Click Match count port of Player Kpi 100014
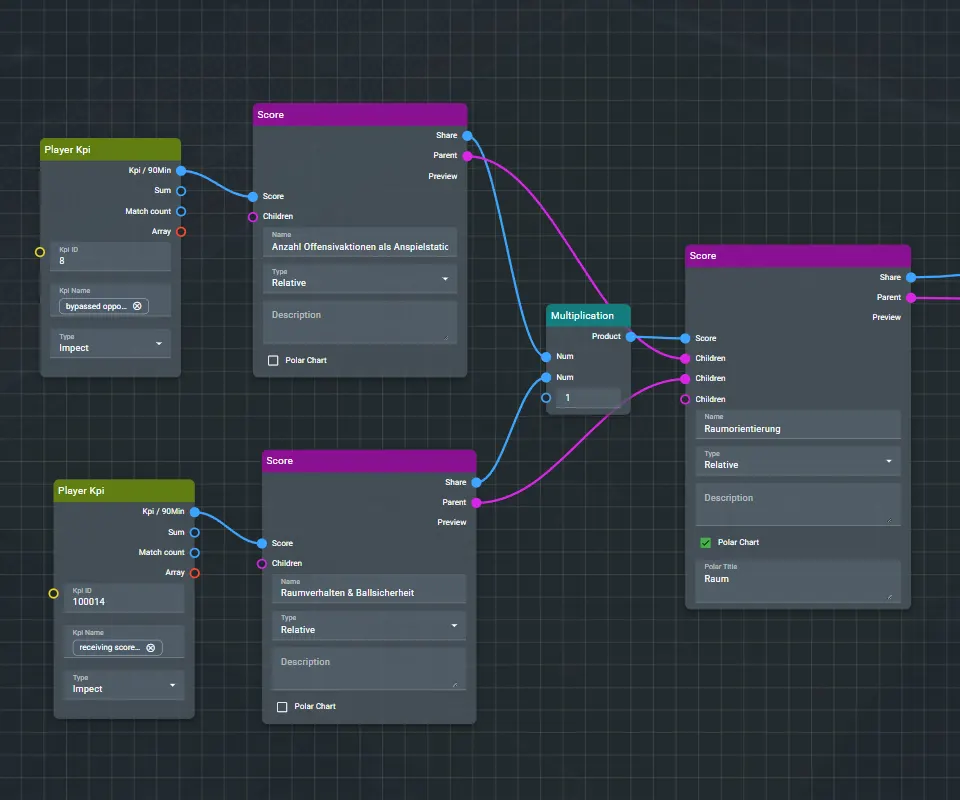 point(195,553)
